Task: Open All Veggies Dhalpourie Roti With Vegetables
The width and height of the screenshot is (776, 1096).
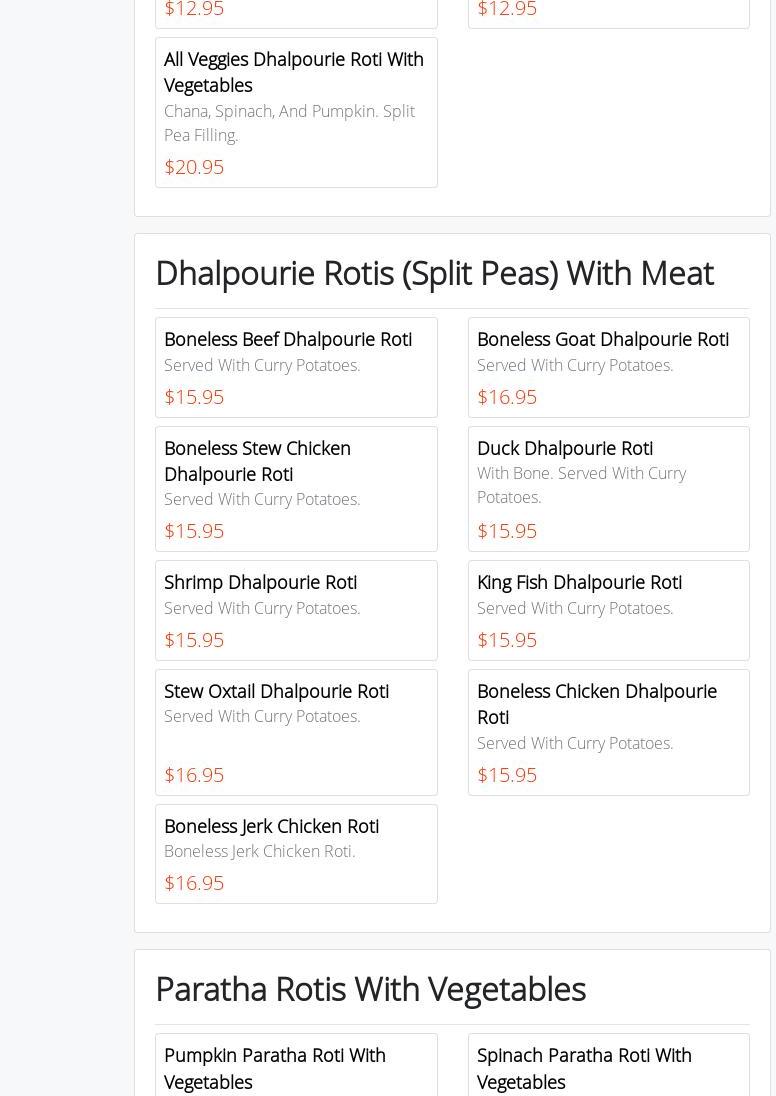Action: click(x=293, y=72)
